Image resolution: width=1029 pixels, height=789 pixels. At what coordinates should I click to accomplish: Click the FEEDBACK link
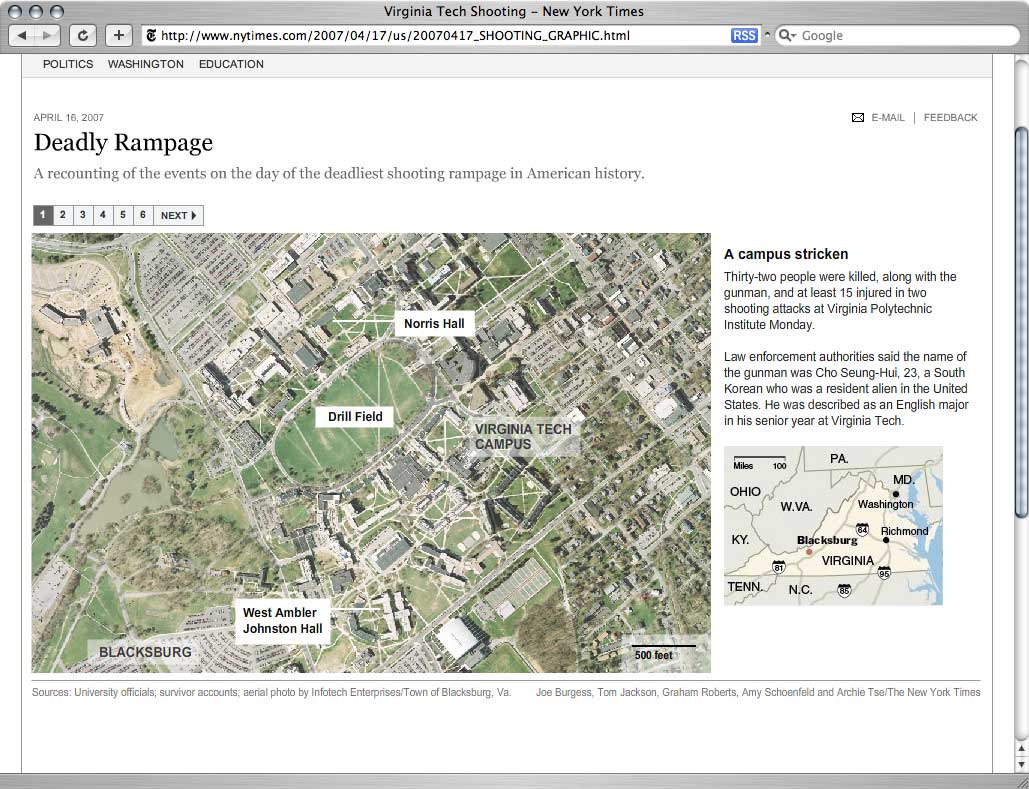coord(950,117)
